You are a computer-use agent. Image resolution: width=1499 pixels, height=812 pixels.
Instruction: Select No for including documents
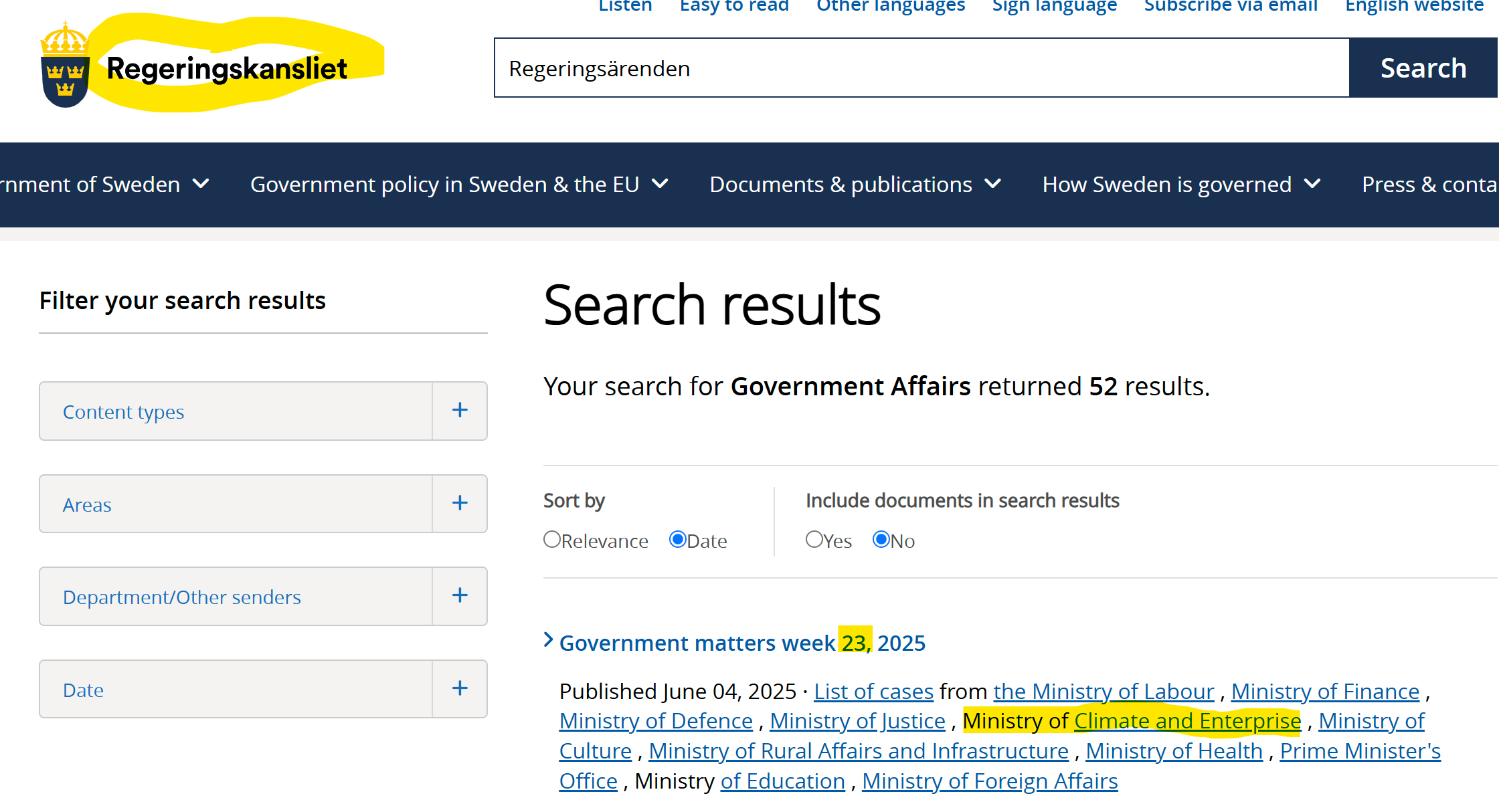[x=881, y=540]
